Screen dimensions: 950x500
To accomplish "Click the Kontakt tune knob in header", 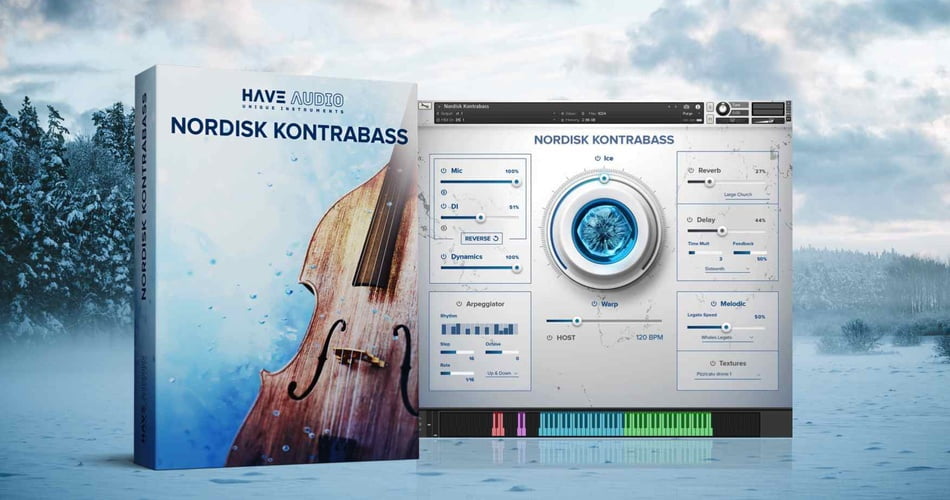I will tap(723, 108).
